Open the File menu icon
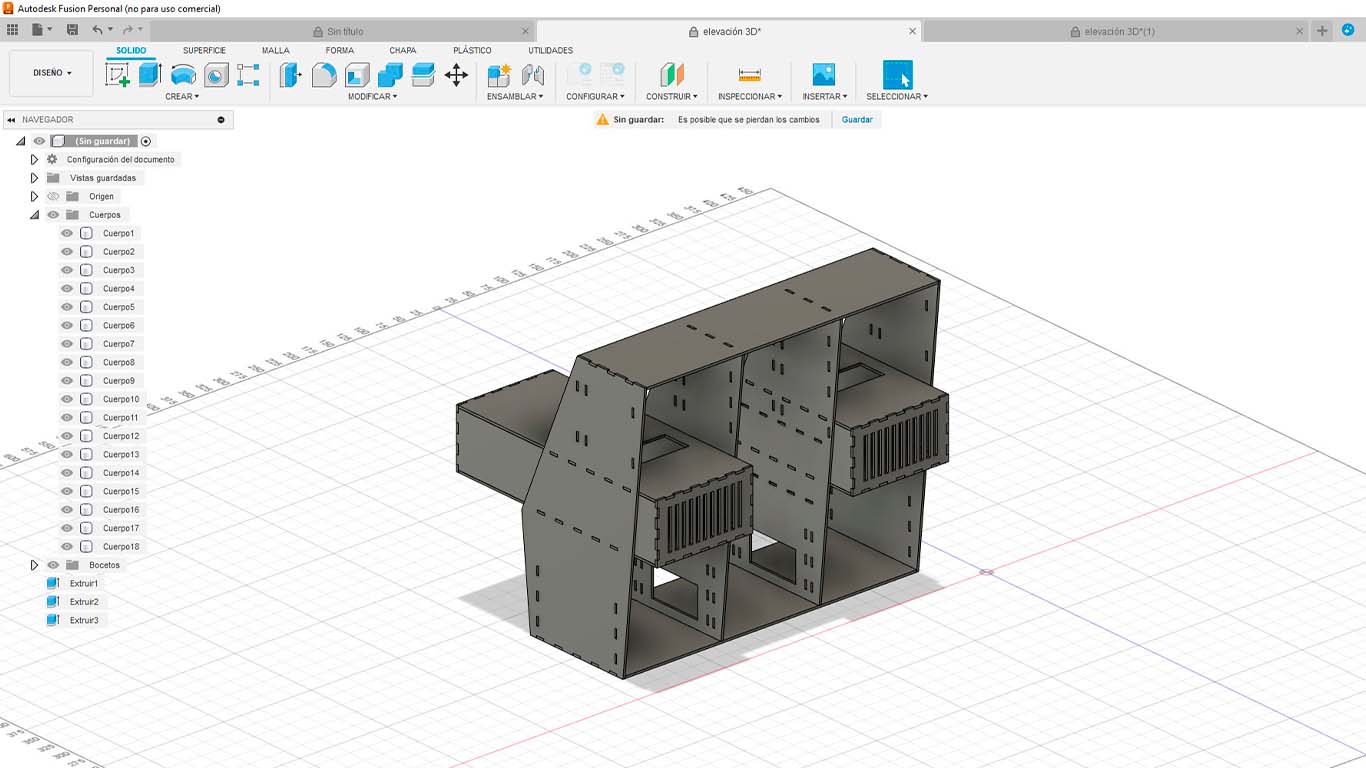The height and width of the screenshot is (768, 1366). coord(40,30)
